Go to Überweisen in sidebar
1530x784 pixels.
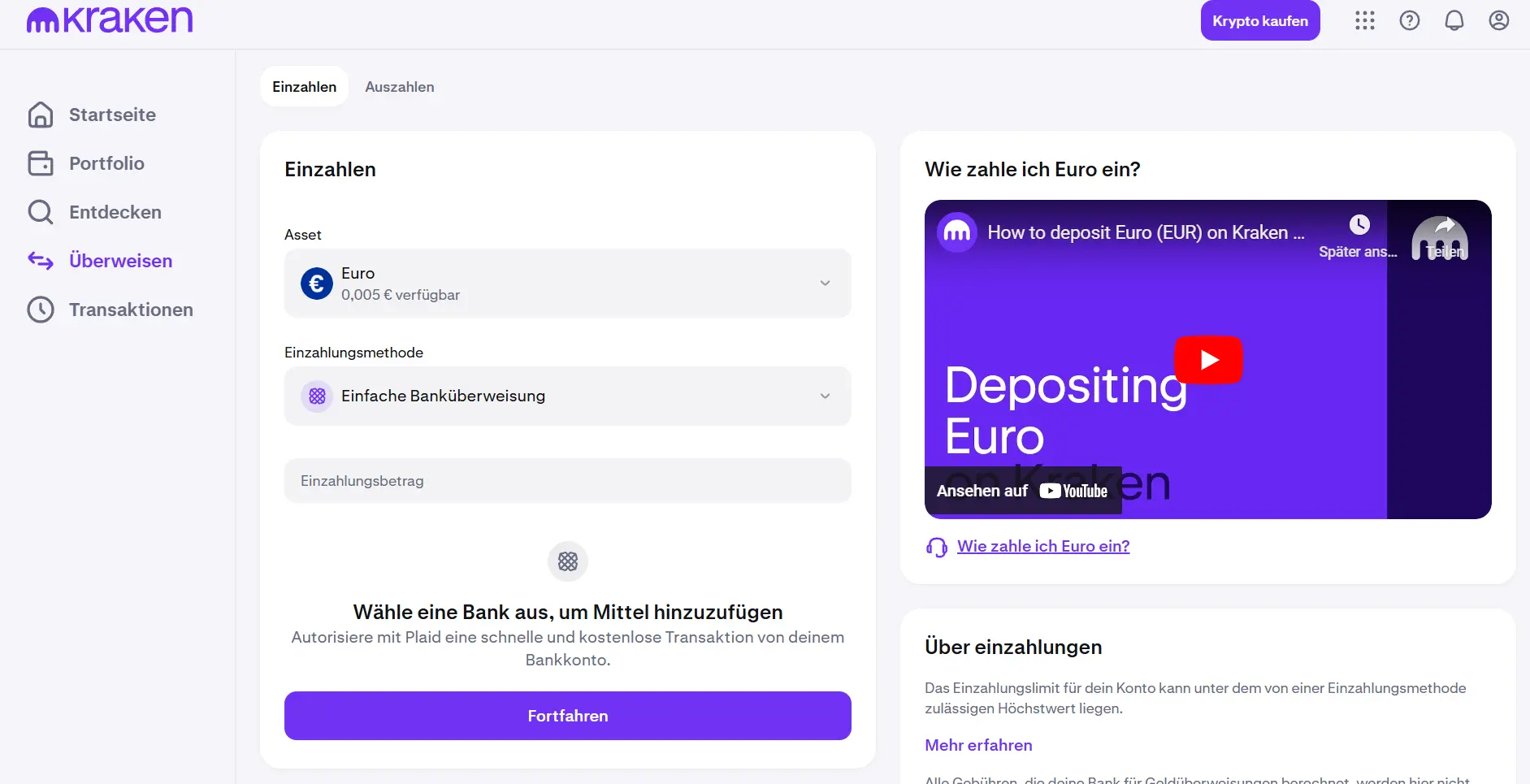click(120, 261)
